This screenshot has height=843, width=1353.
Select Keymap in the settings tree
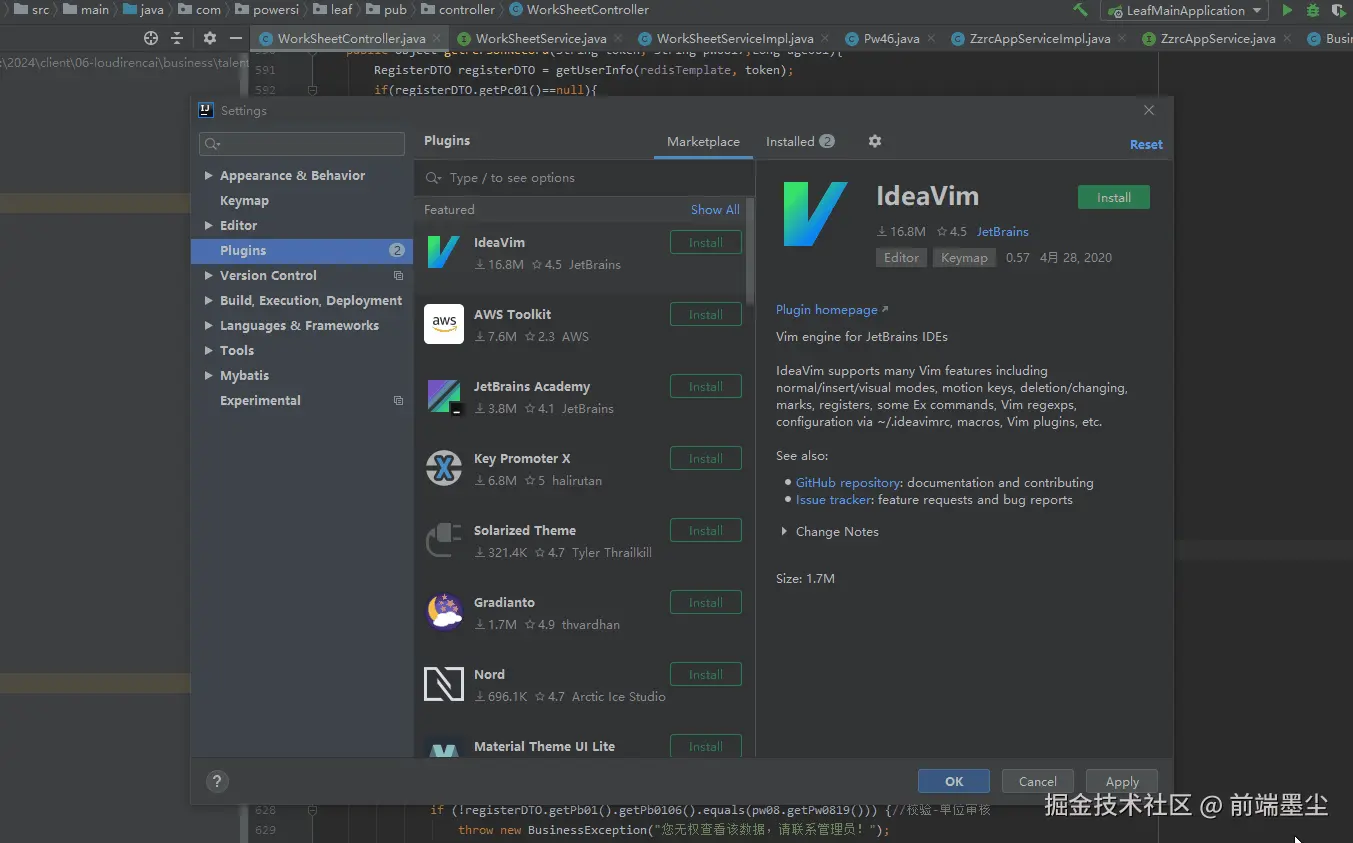pyautogui.click(x=244, y=201)
